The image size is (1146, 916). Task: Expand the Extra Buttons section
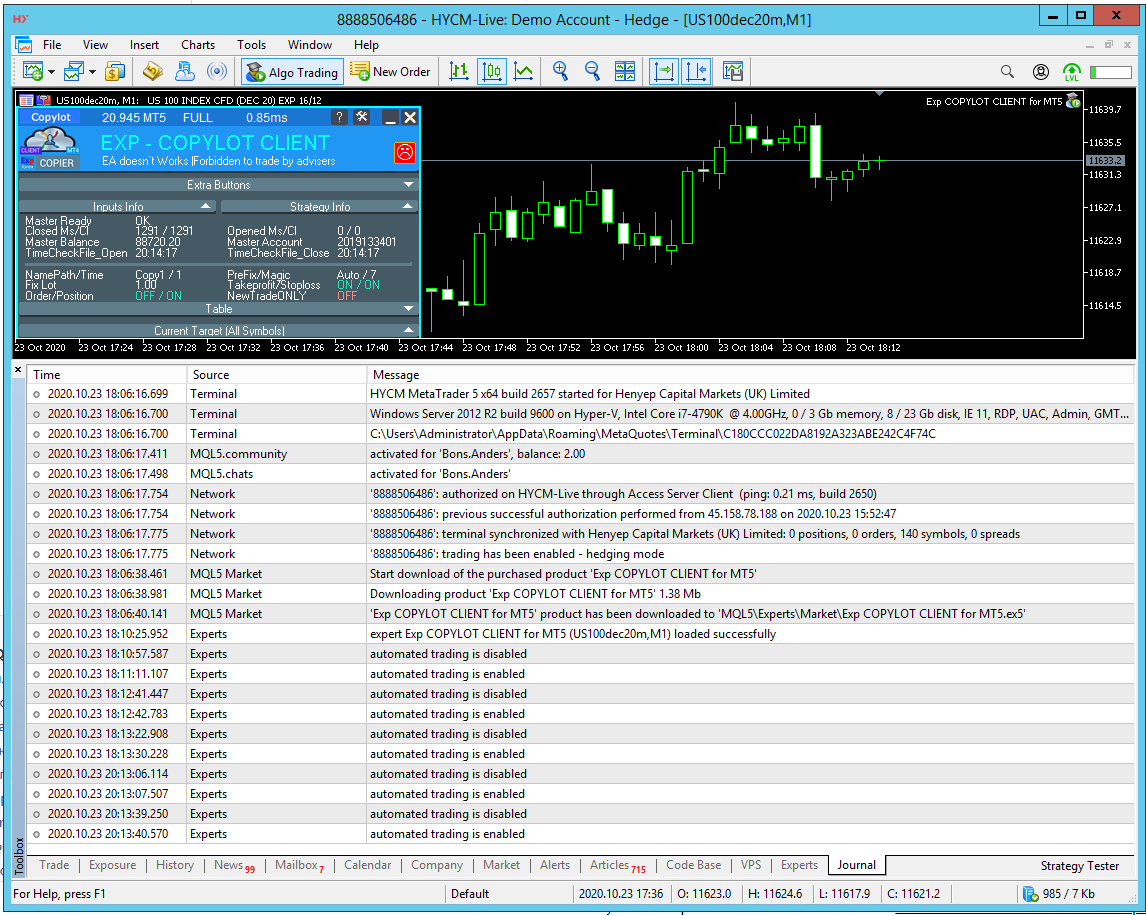tap(219, 185)
